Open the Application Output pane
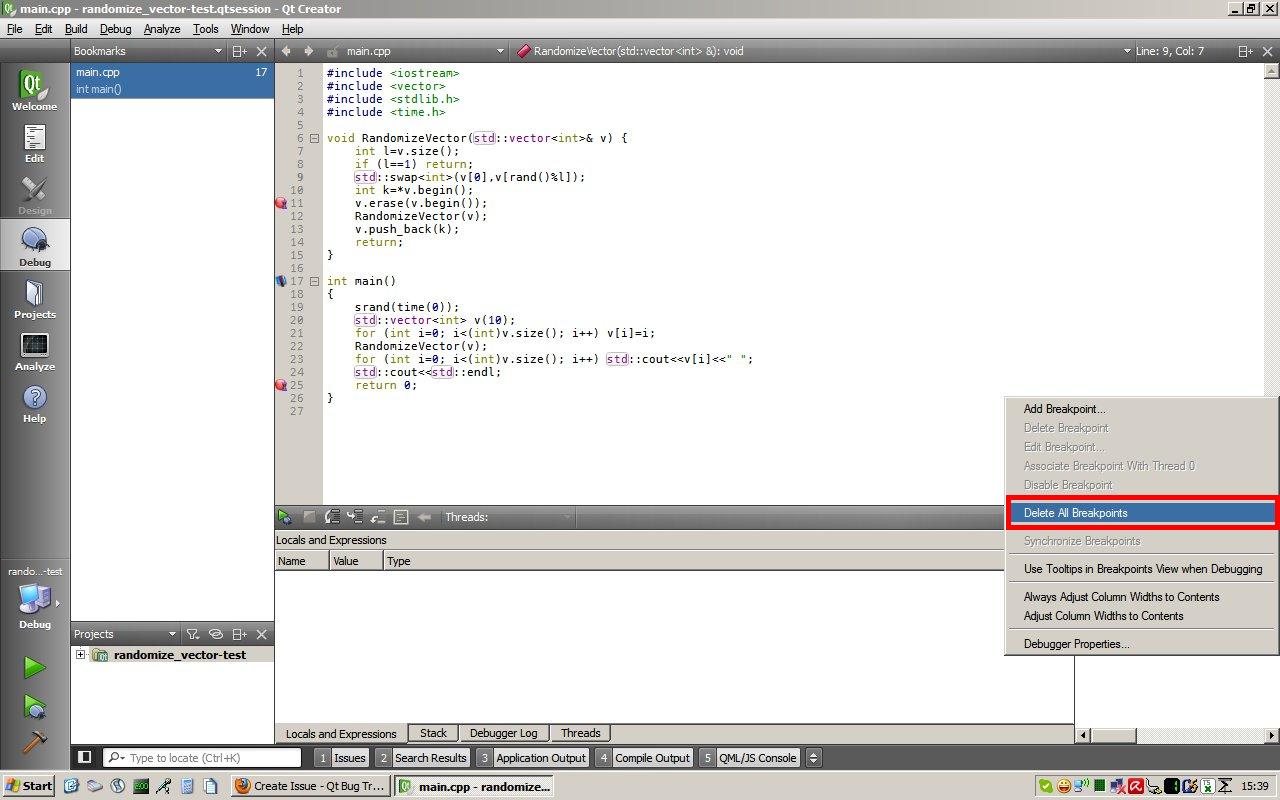The width and height of the screenshot is (1280, 800). pyautogui.click(x=532, y=758)
